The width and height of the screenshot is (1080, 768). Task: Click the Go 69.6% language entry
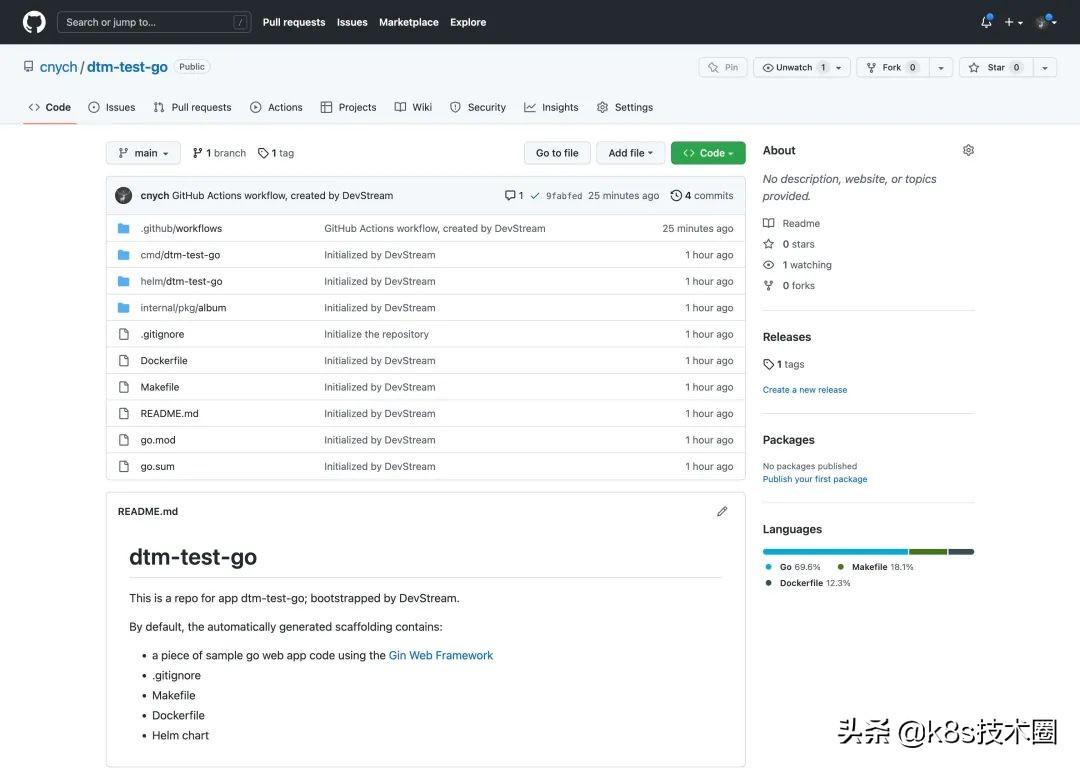pyautogui.click(x=793, y=567)
